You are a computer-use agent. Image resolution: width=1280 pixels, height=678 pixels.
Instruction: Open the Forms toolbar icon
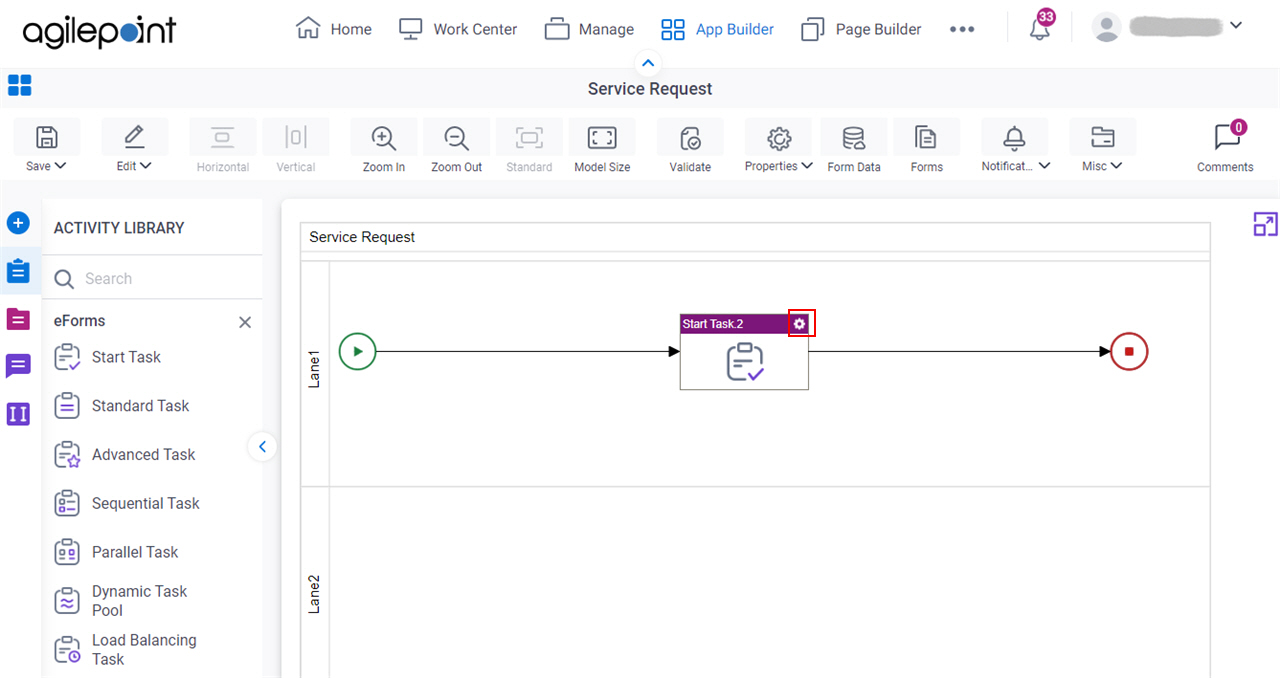926,137
